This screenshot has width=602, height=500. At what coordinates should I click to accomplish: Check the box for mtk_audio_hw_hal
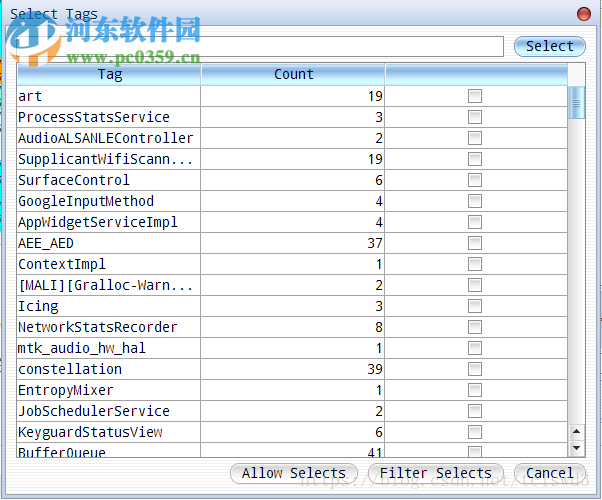click(x=475, y=348)
